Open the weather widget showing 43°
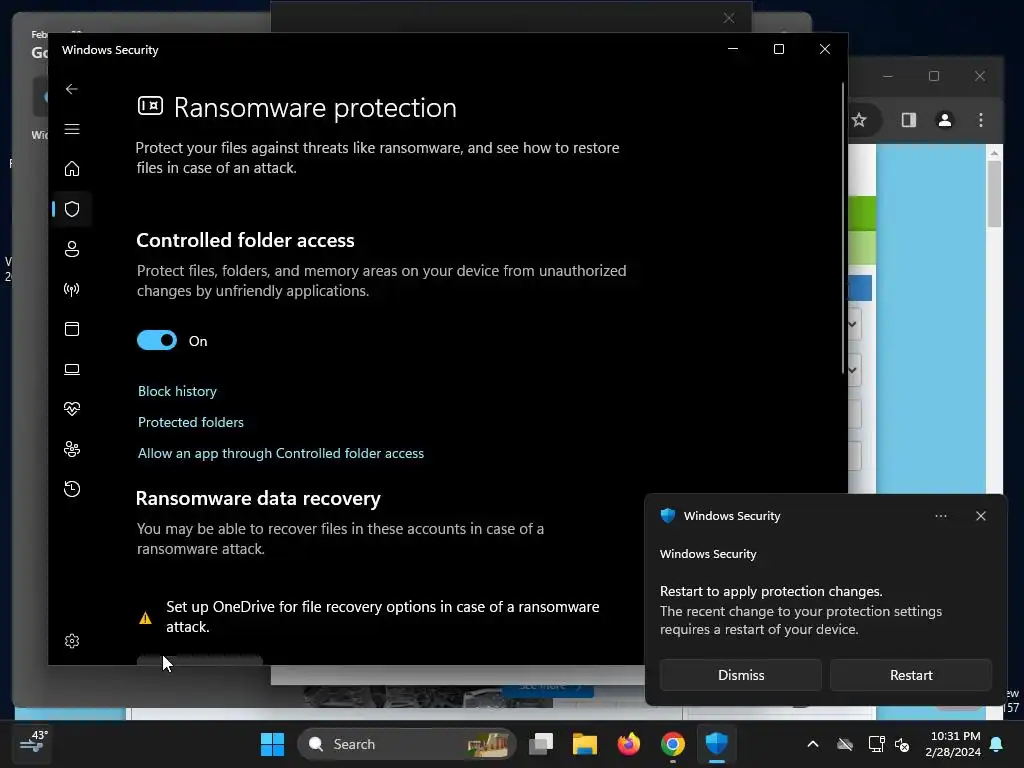Viewport: 1024px width, 768px height. (33, 743)
